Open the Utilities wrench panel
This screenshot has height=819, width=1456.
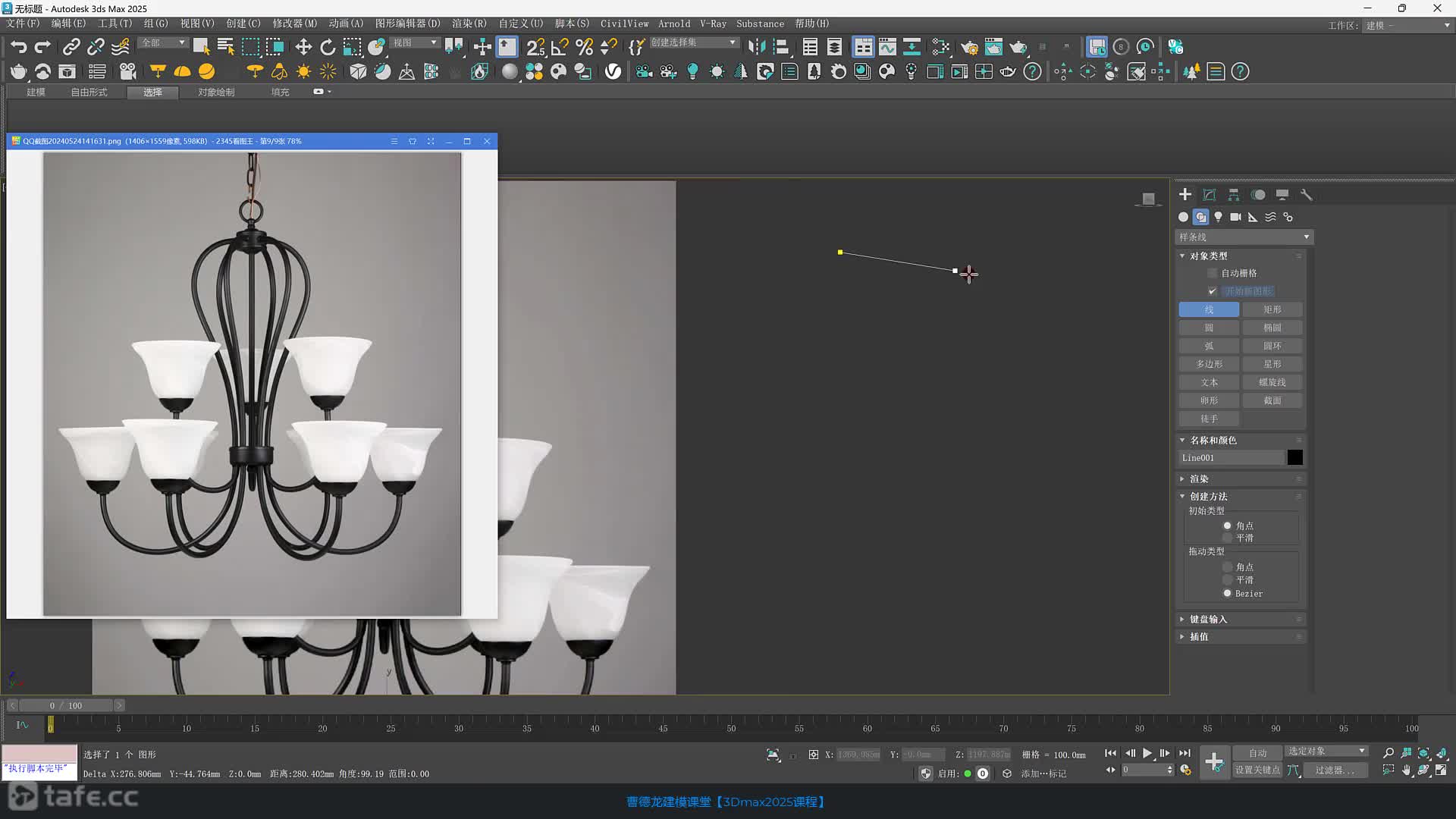pos(1306,195)
